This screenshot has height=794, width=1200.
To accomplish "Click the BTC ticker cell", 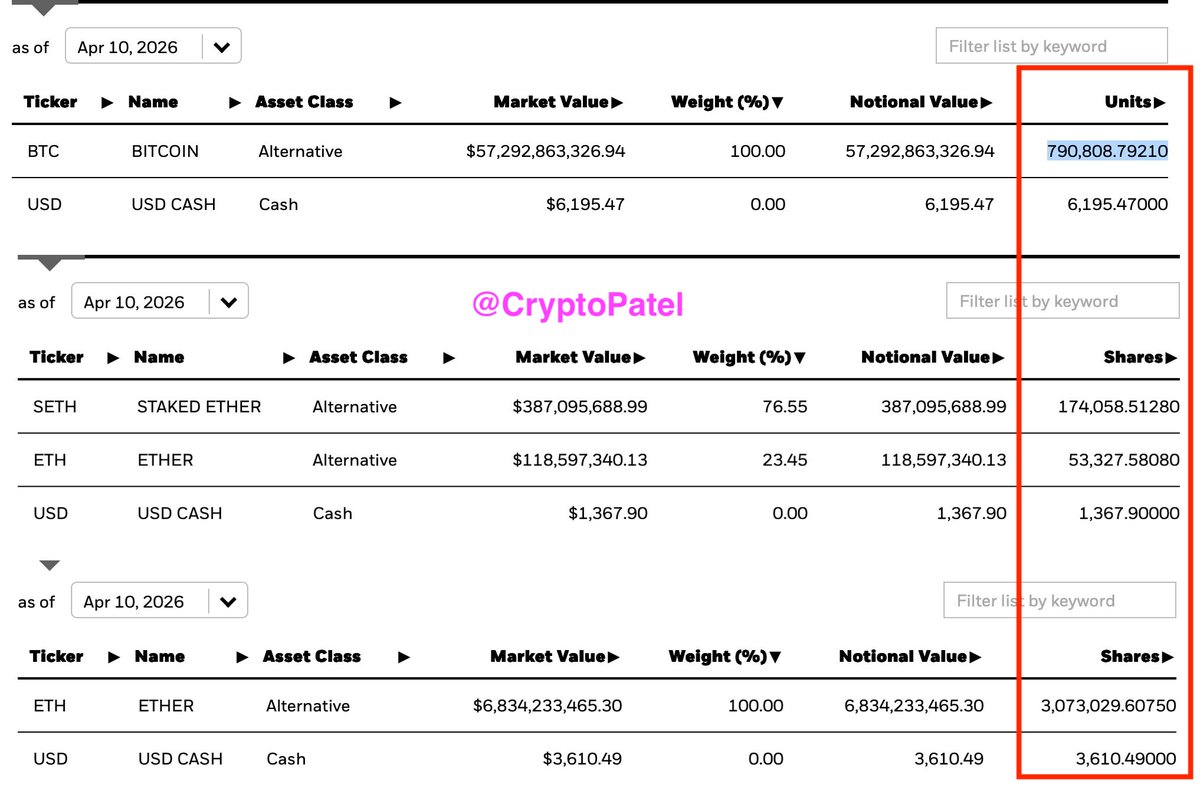I will pyautogui.click(x=43, y=151).
